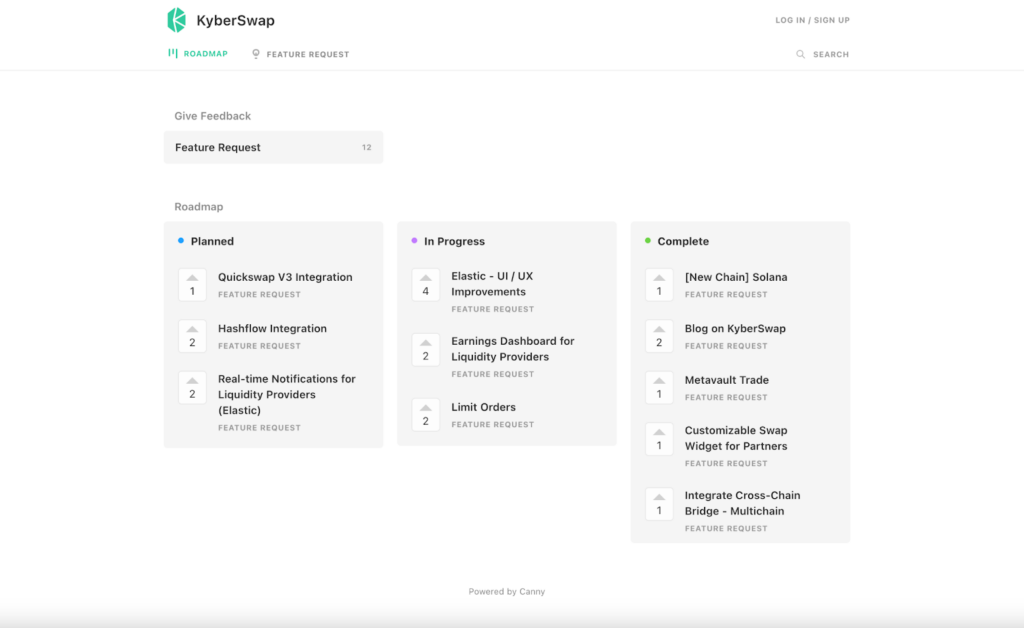Click the KyberSwap brand name text
Viewport: 1024px width, 628px height.
tap(236, 20)
